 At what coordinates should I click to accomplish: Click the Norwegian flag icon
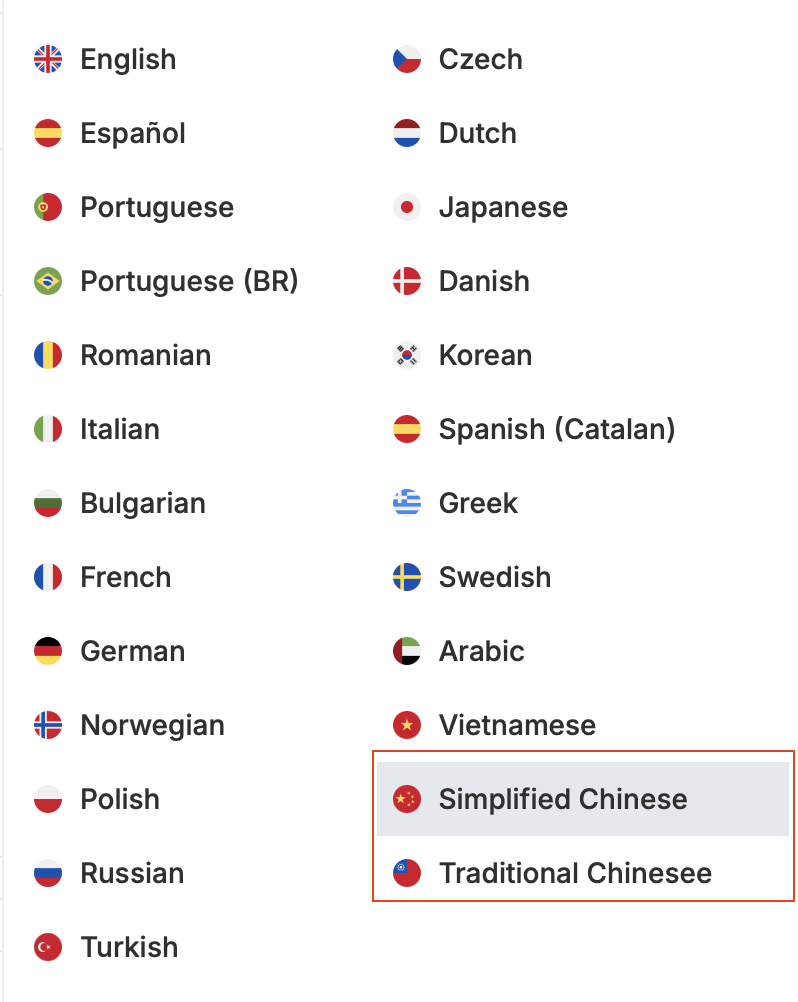click(48, 725)
